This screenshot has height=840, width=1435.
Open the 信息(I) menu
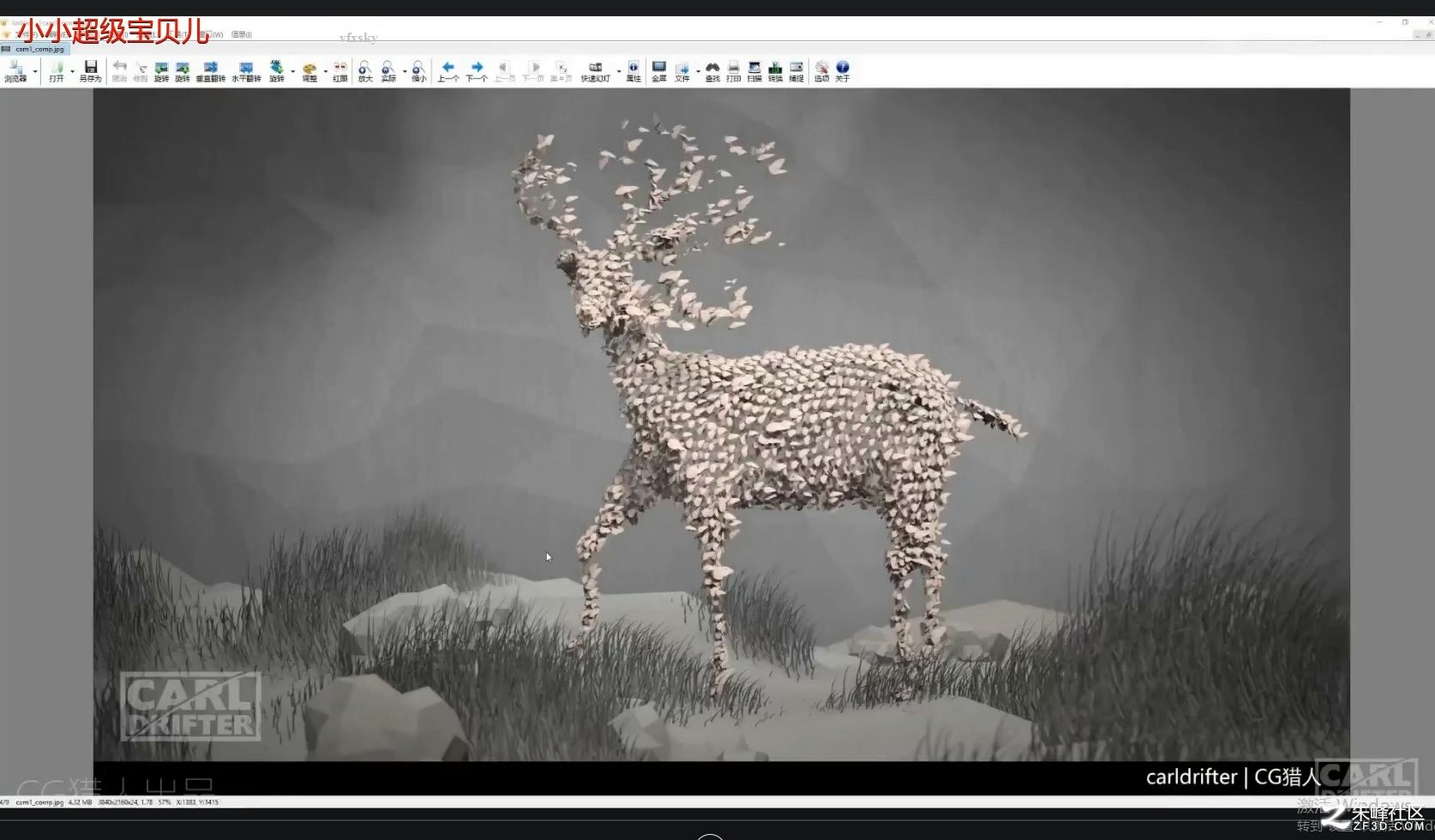(x=241, y=34)
